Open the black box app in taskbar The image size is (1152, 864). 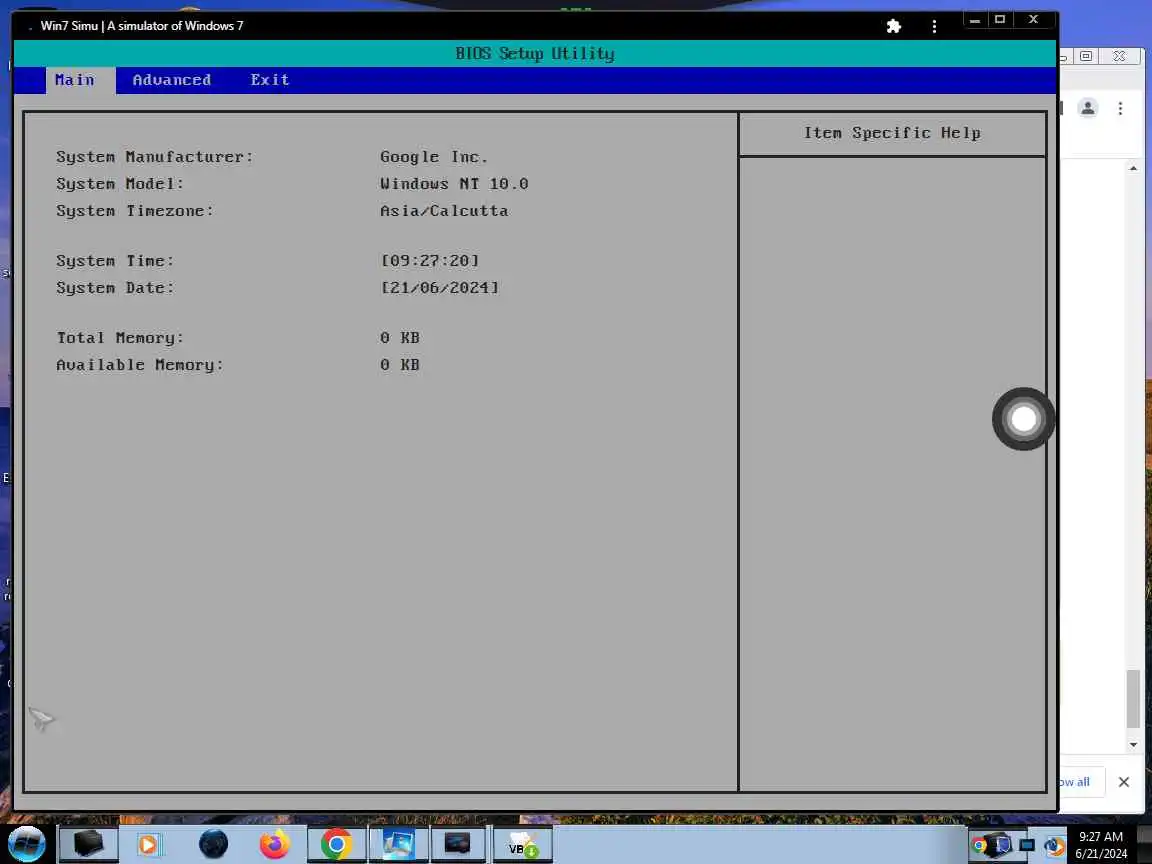click(x=87, y=844)
